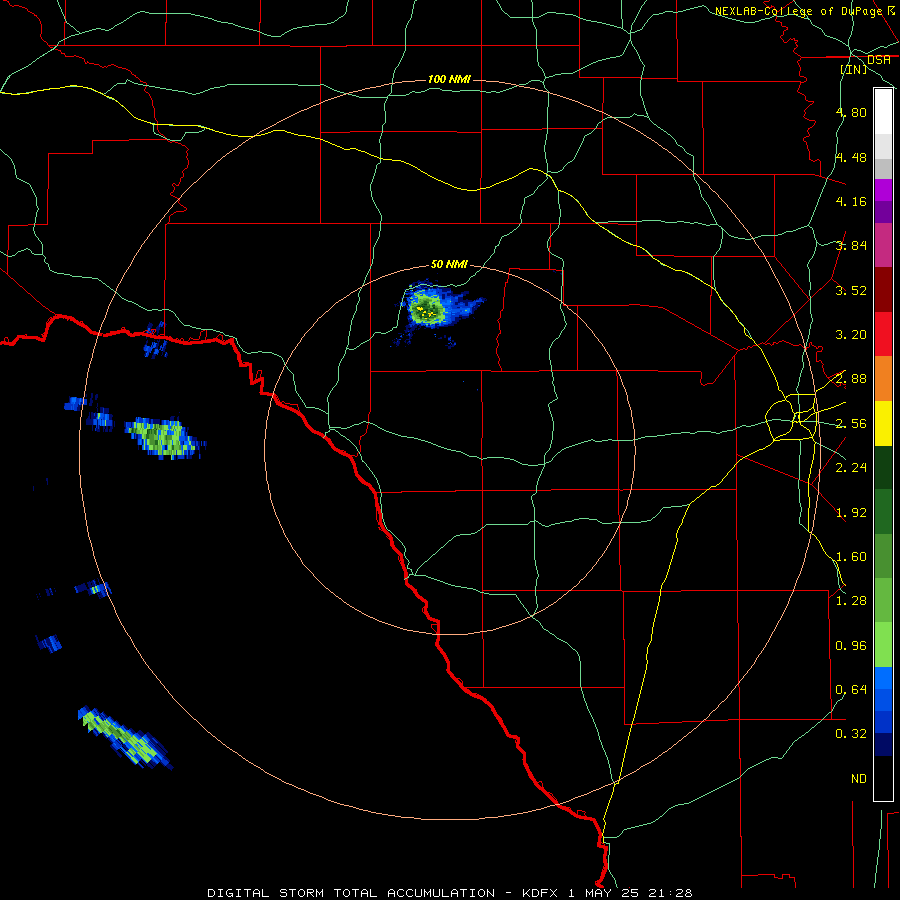Click the dark navy swatch above ND

click(x=883, y=745)
